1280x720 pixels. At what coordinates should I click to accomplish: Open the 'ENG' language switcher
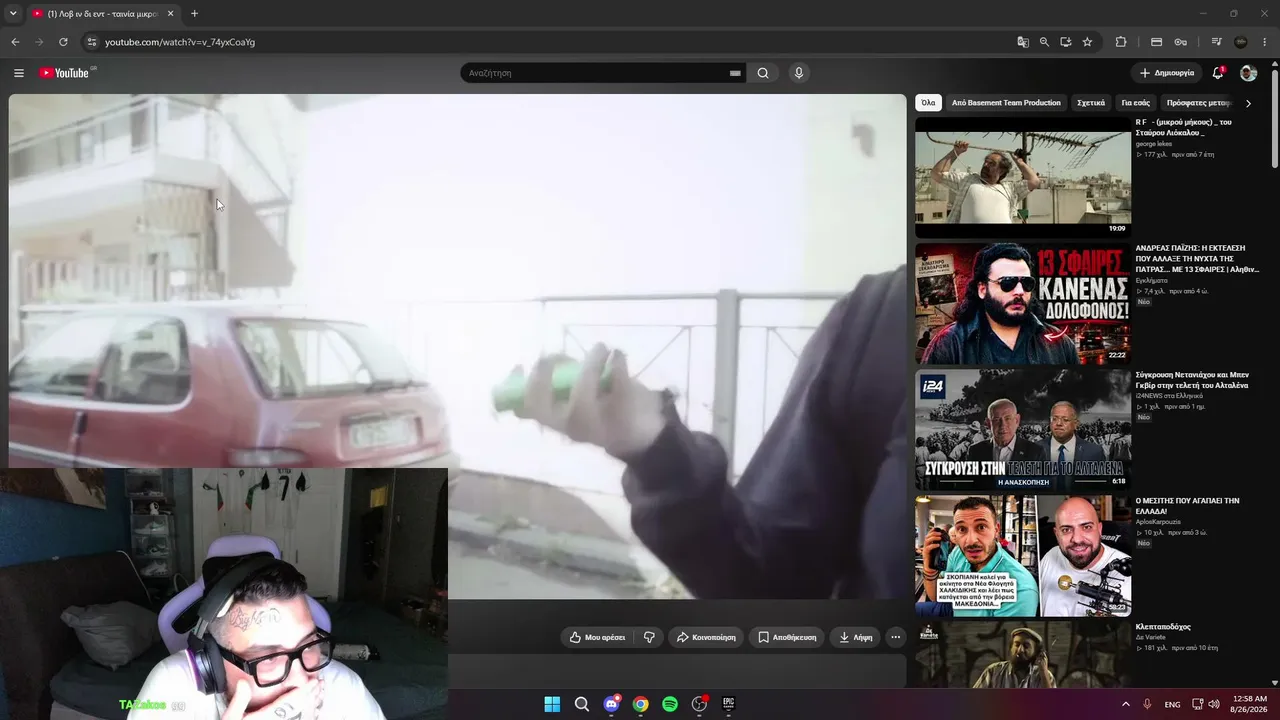pyautogui.click(x=1172, y=704)
